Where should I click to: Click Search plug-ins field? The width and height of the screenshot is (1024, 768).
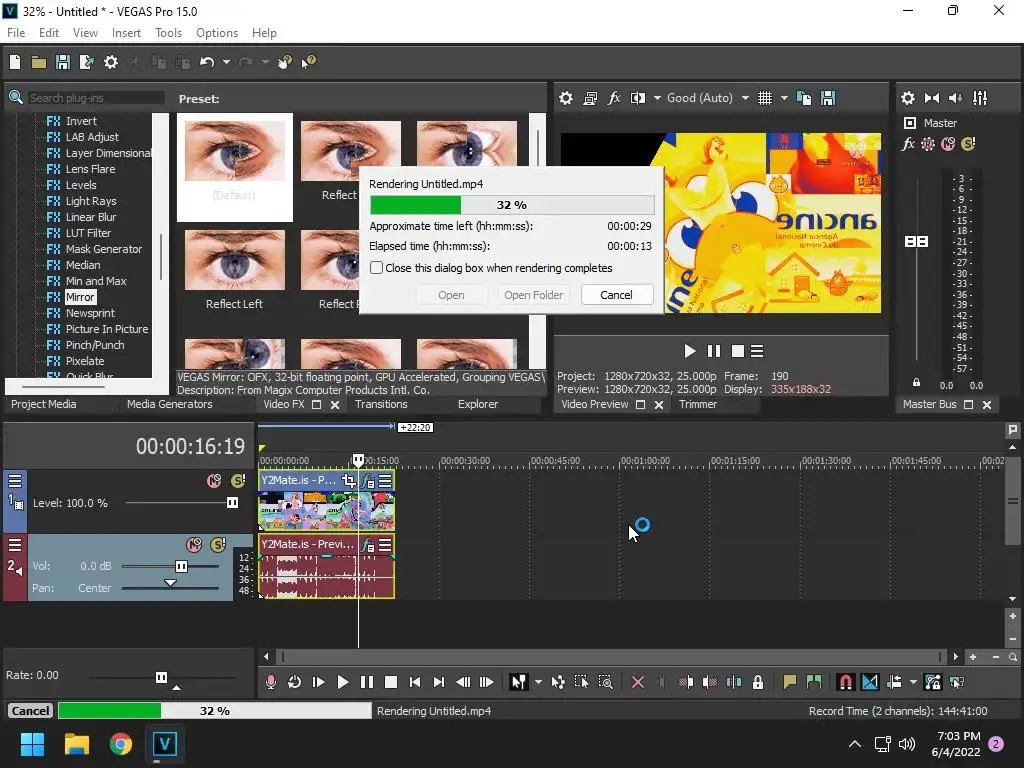point(95,98)
